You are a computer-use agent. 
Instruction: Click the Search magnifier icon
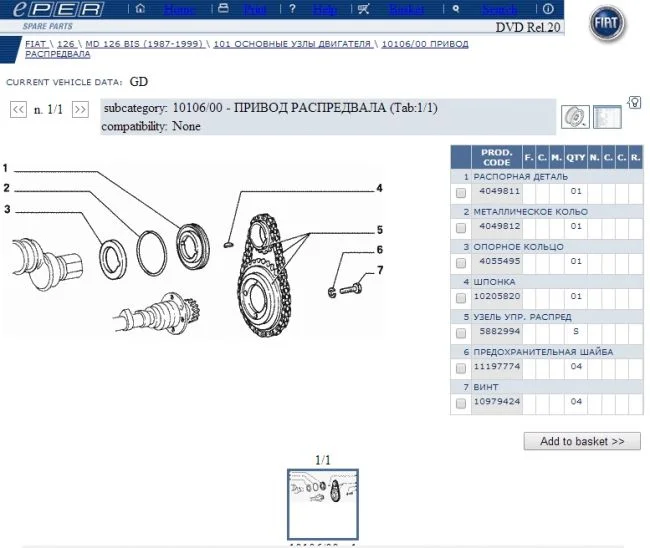[456, 9]
